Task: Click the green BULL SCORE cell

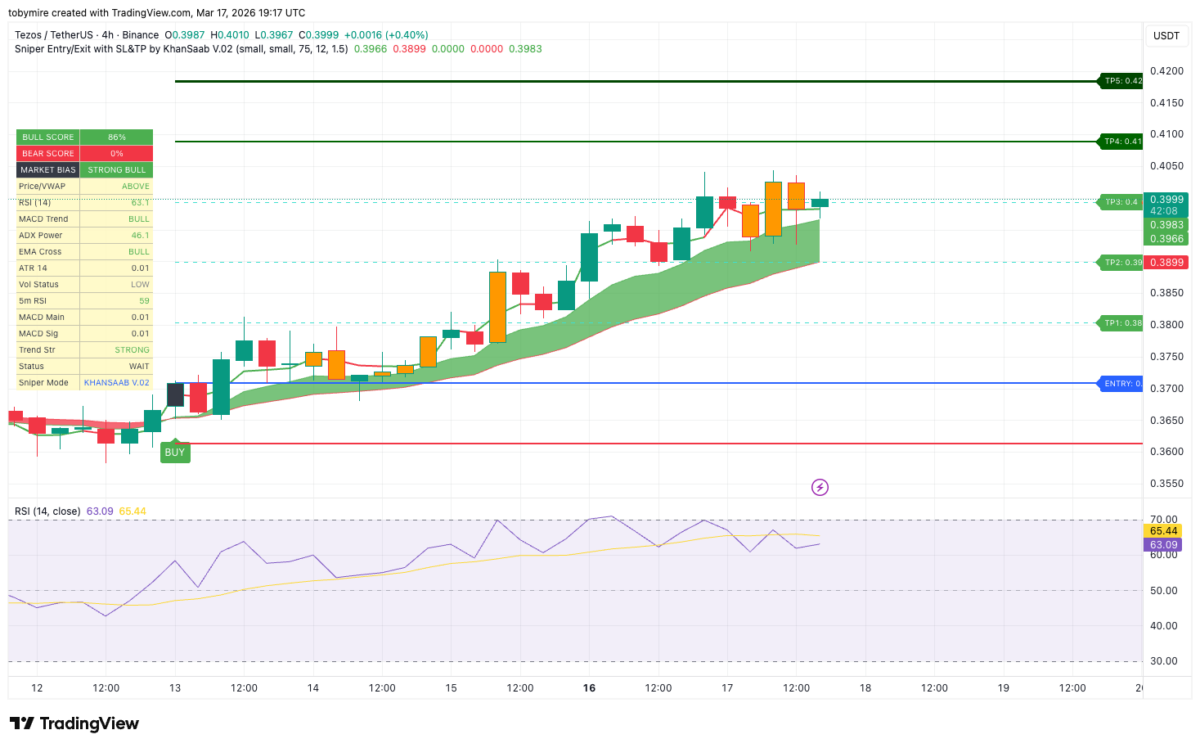Action: (116, 136)
